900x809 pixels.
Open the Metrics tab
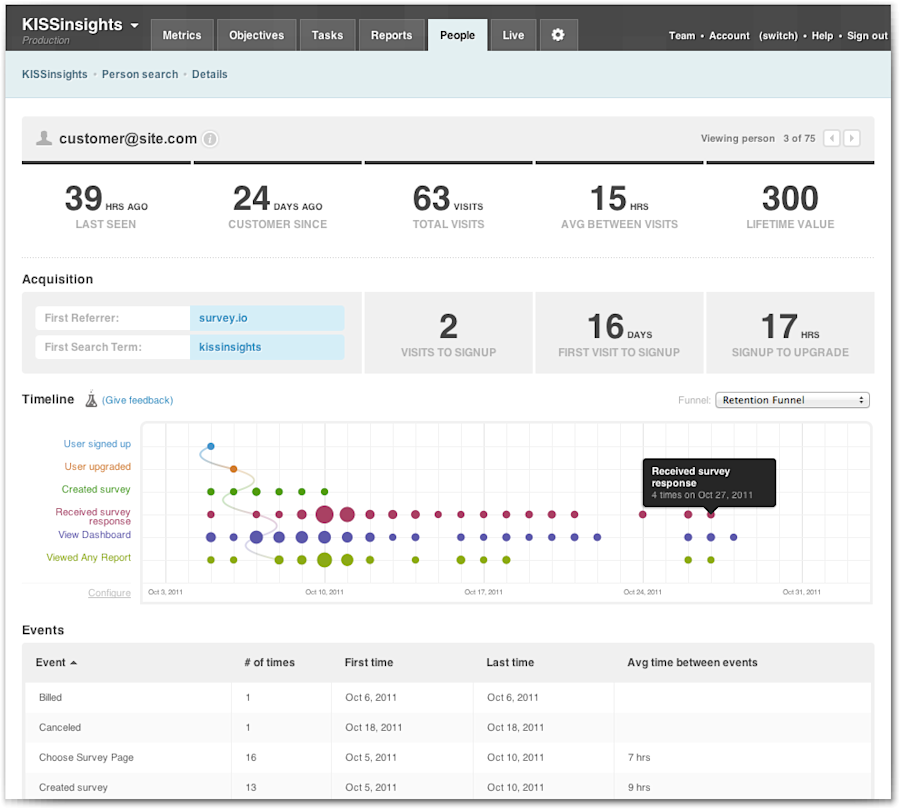(182, 35)
